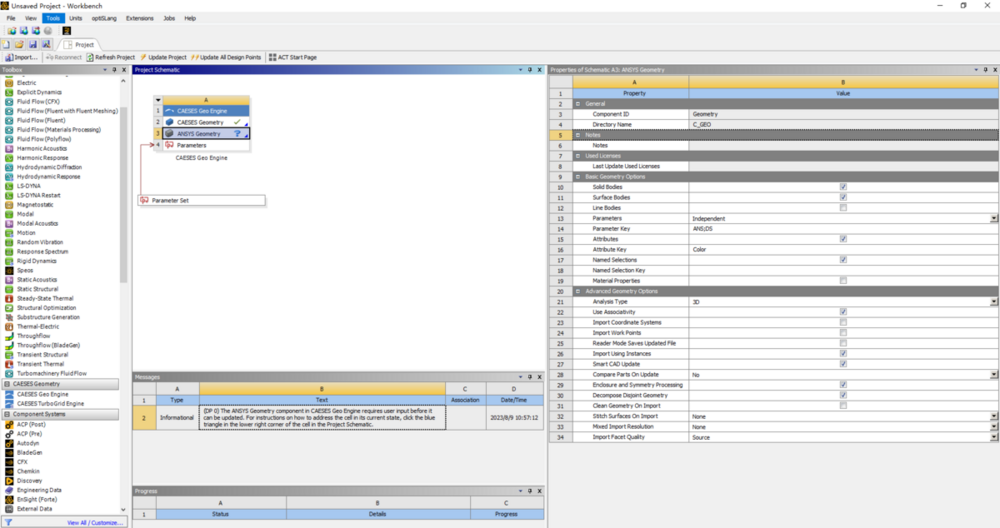Click the greyed-out sphere icon in top toolbar
Image resolution: width=1000 pixels, height=528 pixels.
click(x=48, y=31)
